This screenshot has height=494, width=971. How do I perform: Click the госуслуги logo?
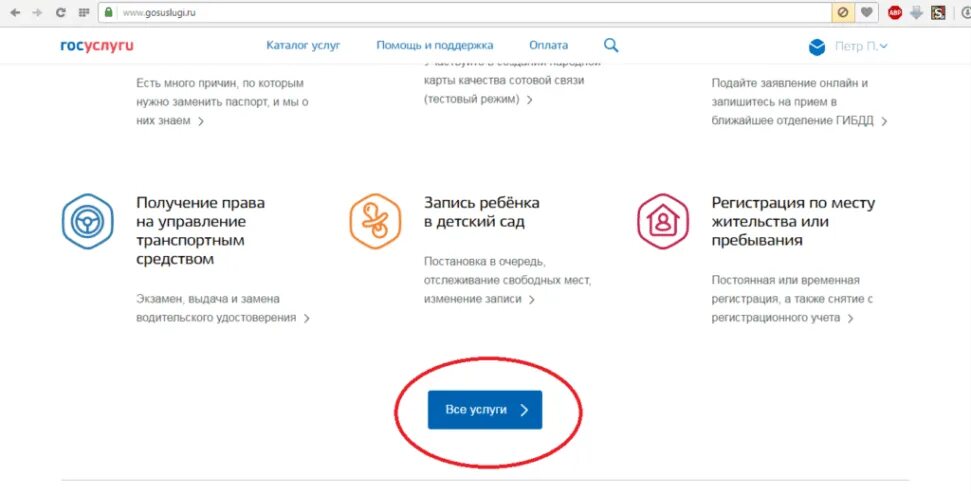pyautogui.click(x=97, y=46)
